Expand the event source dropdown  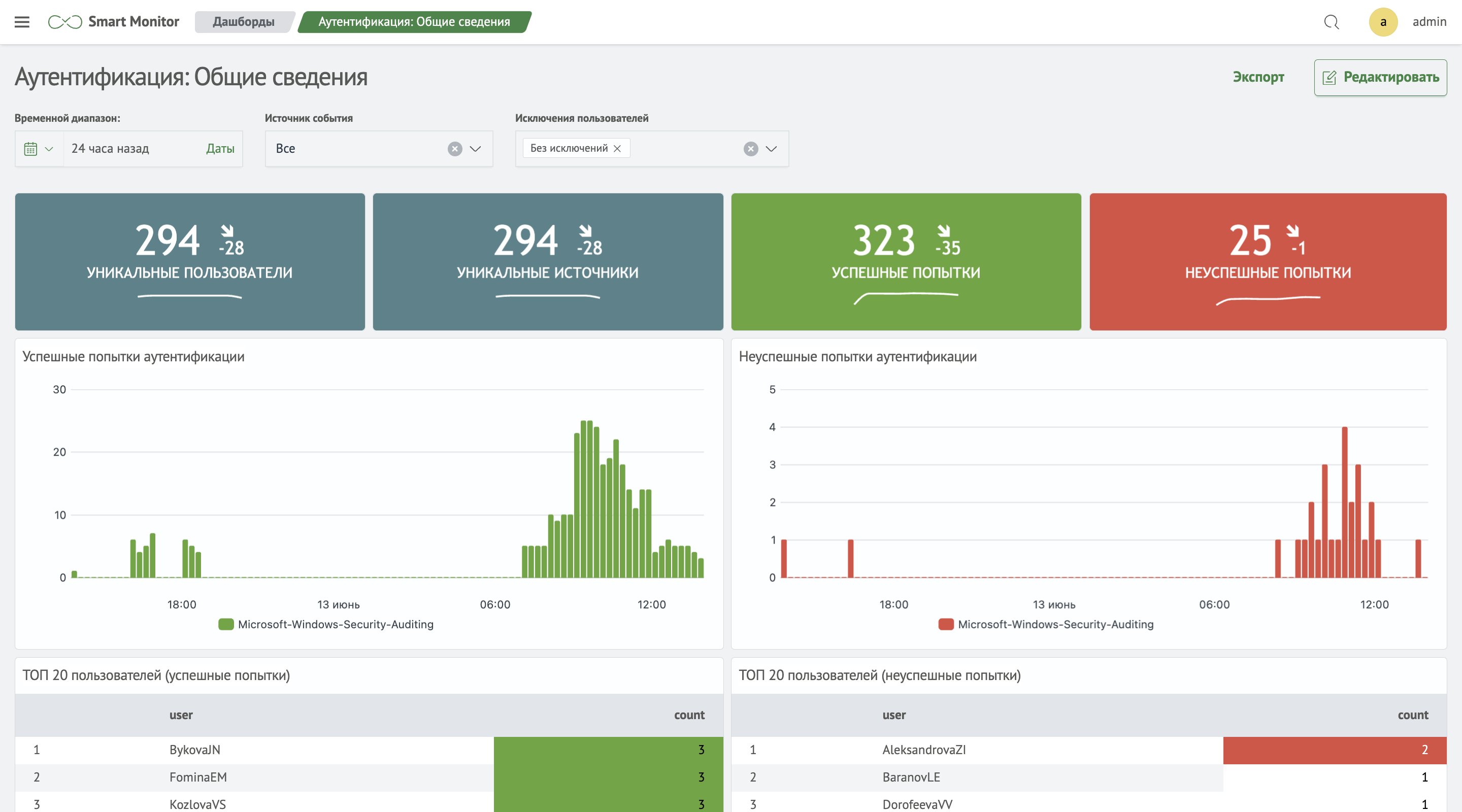tap(476, 149)
